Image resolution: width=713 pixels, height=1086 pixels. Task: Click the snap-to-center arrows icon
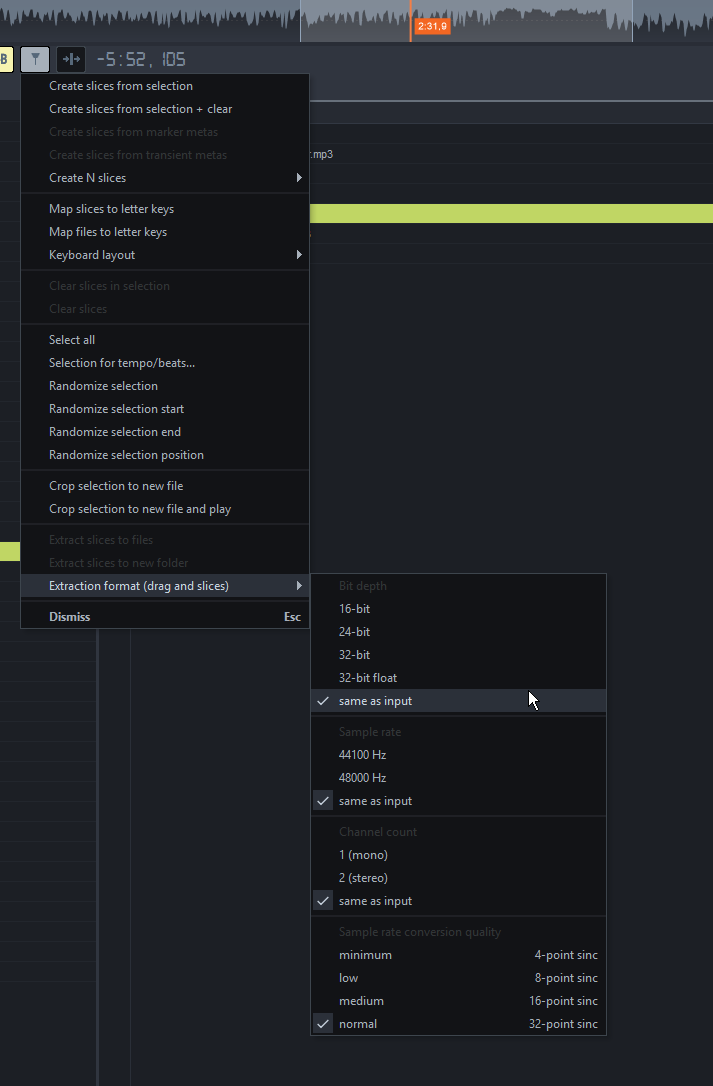pos(70,59)
